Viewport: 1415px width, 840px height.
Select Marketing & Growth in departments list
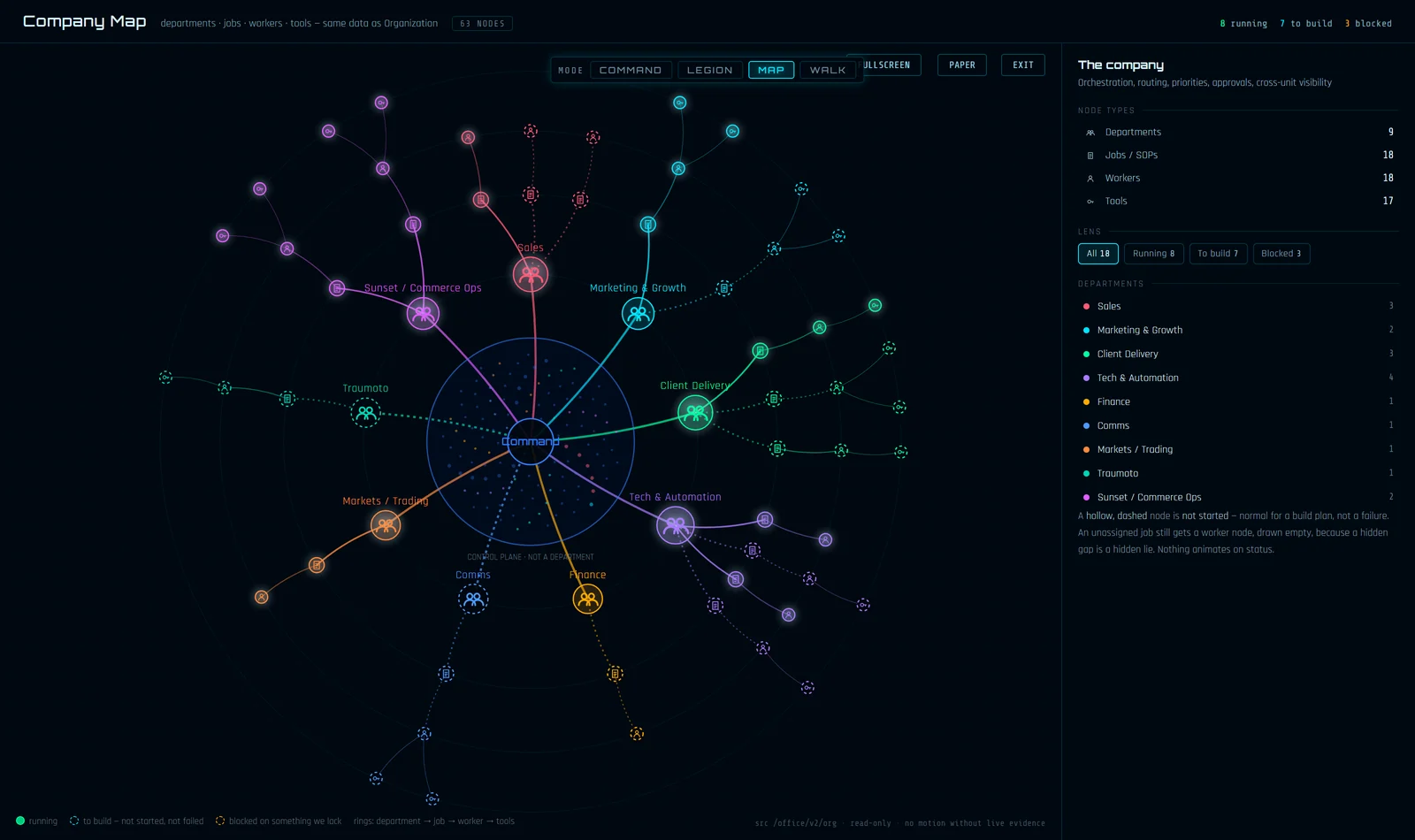tap(1238, 330)
